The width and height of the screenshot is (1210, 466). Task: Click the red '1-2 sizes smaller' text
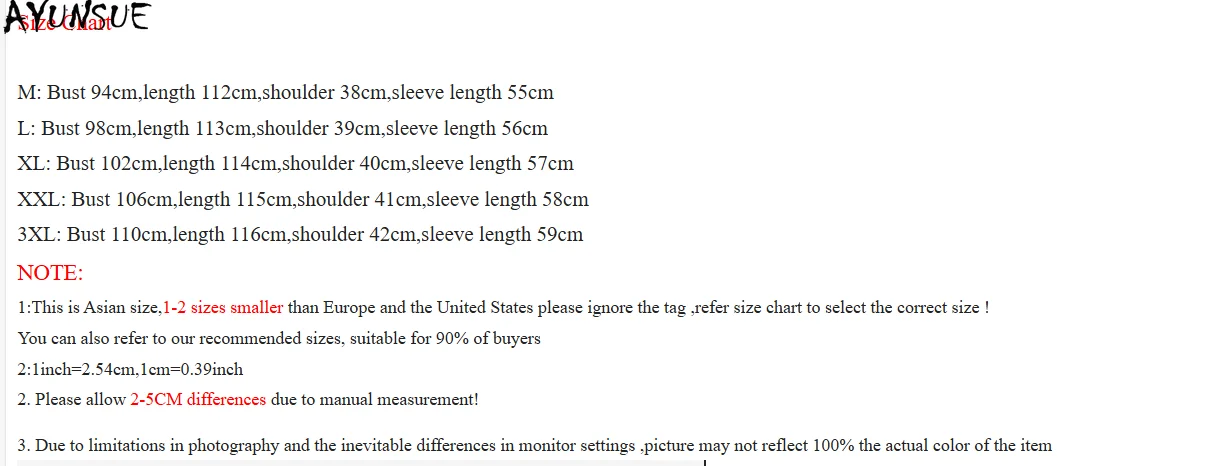coord(222,308)
